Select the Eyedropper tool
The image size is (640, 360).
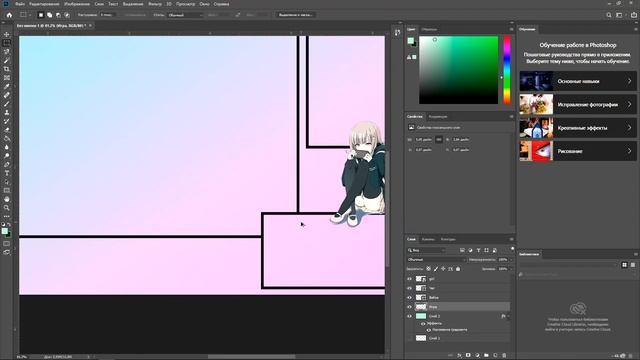(x=7, y=86)
